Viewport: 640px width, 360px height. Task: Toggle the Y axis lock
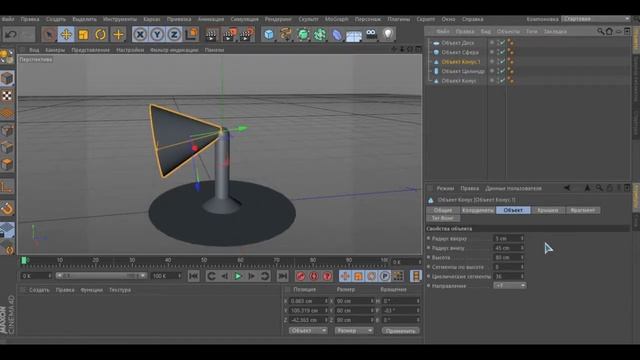coord(157,35)
